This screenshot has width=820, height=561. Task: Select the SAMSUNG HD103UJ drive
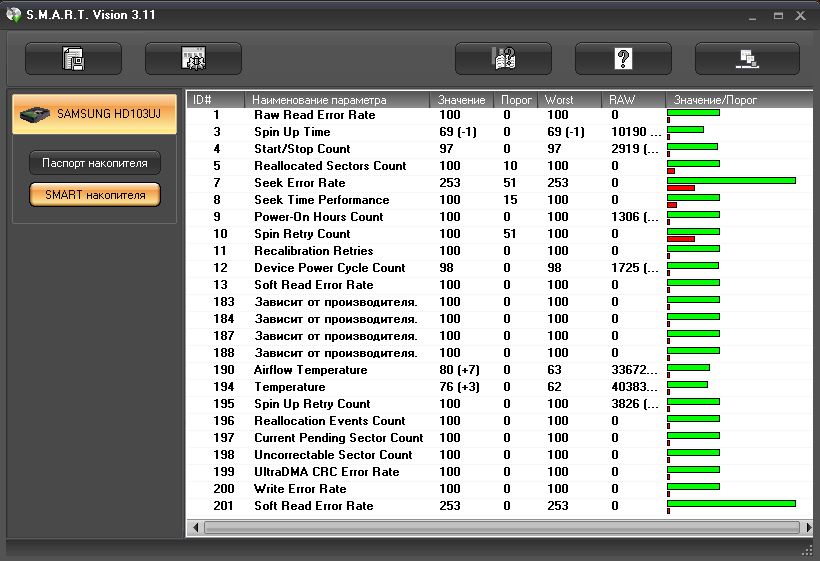coord(94,114)
